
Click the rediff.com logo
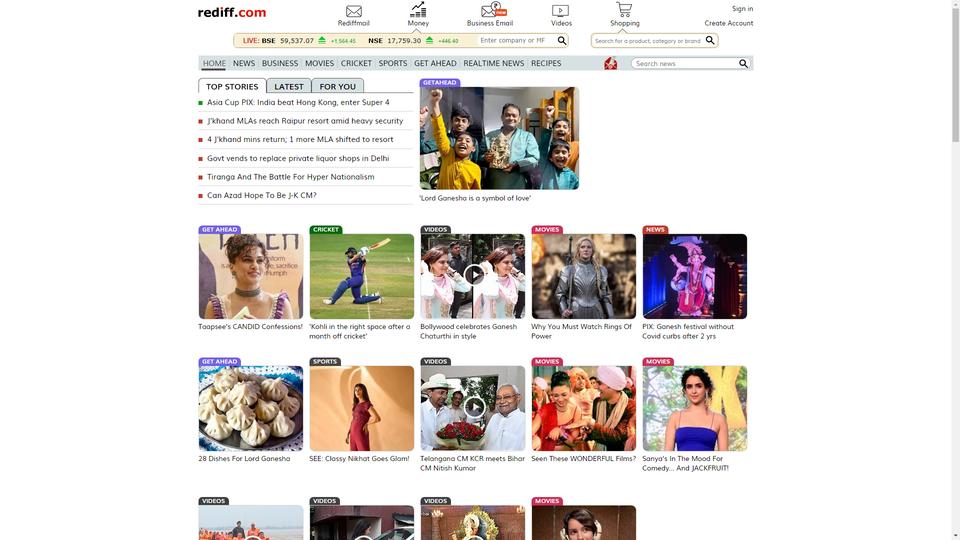[x=231, y=12]
